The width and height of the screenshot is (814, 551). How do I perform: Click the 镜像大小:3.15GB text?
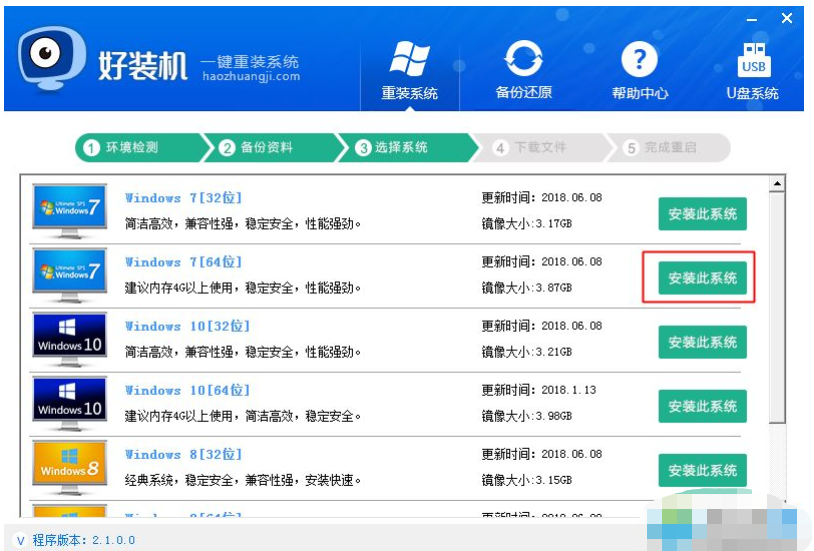(526, 480)
